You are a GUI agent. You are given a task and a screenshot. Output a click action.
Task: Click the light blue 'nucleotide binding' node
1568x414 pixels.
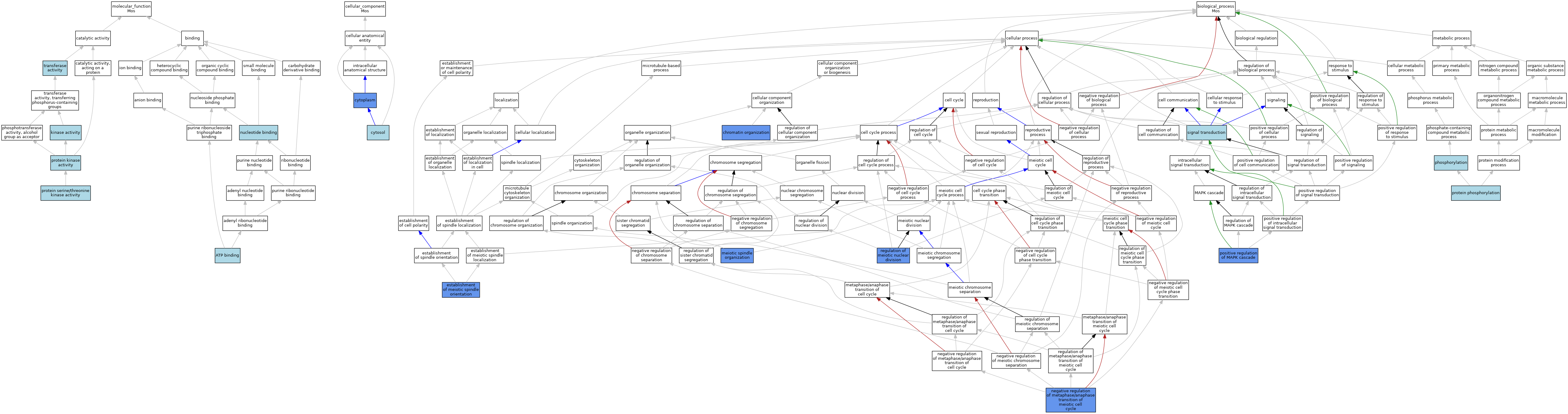(x=258, y=132)
